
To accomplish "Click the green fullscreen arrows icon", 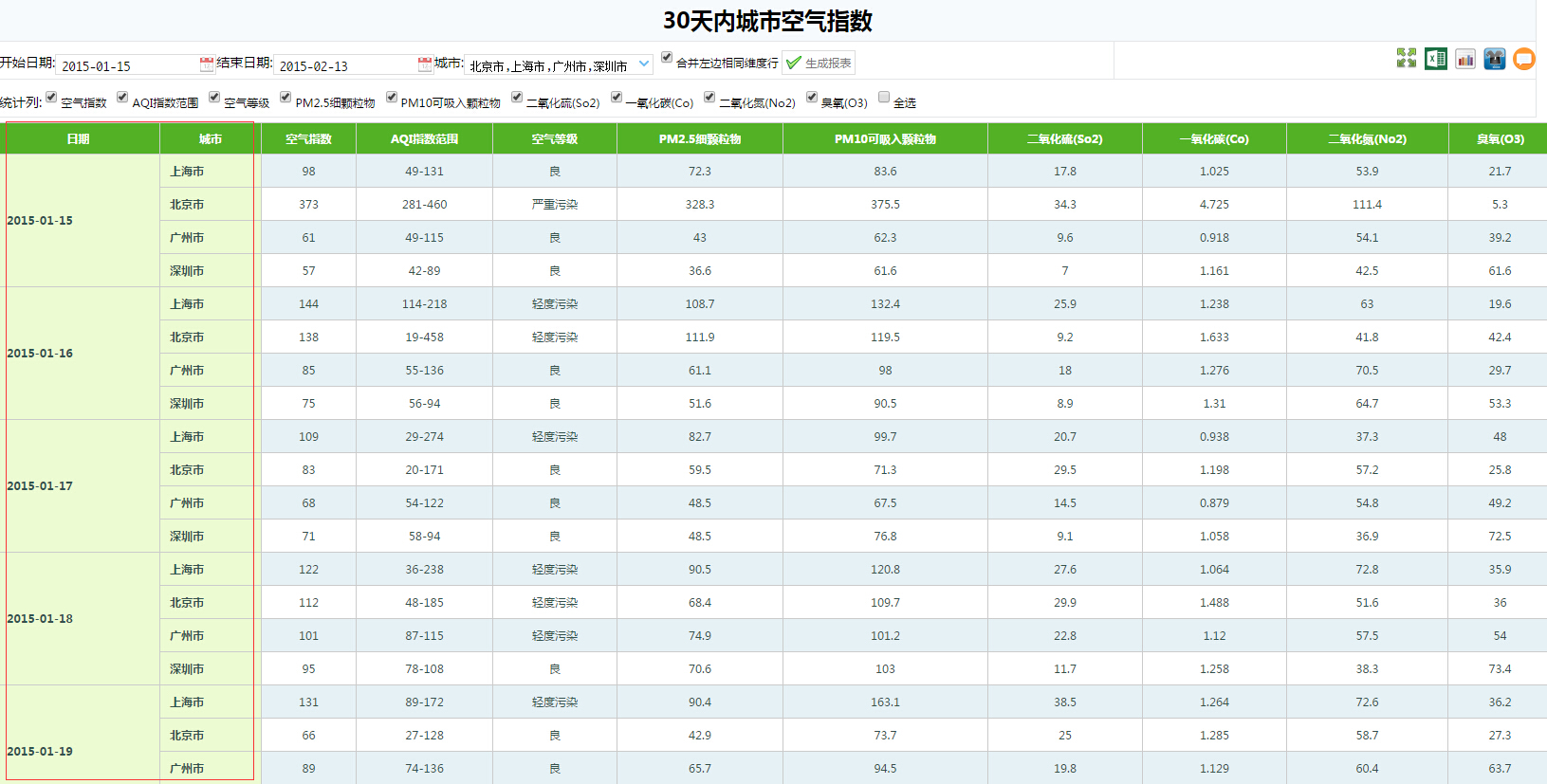I will point(1406,59).
